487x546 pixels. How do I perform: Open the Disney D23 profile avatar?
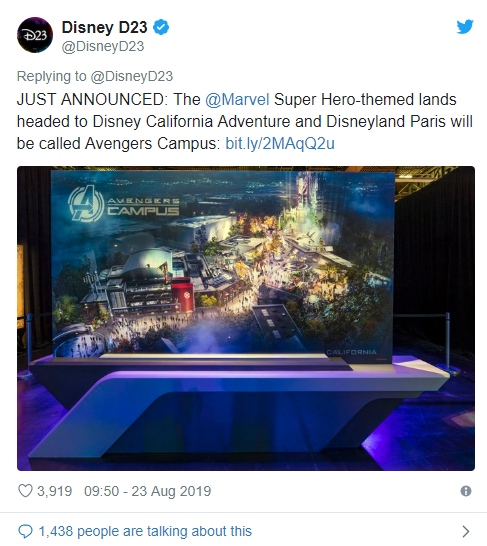pos(35,35)
